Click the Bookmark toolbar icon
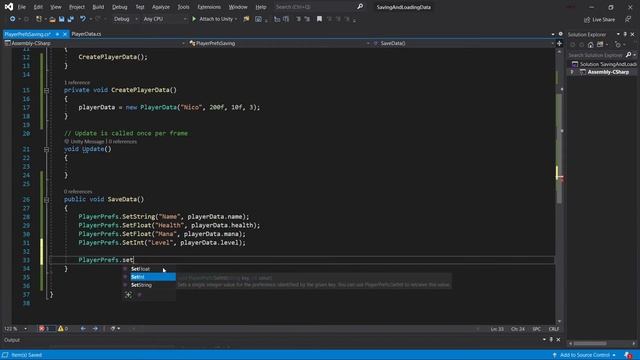The width and height of the screenshot is (640, 360). click(319, 19)
